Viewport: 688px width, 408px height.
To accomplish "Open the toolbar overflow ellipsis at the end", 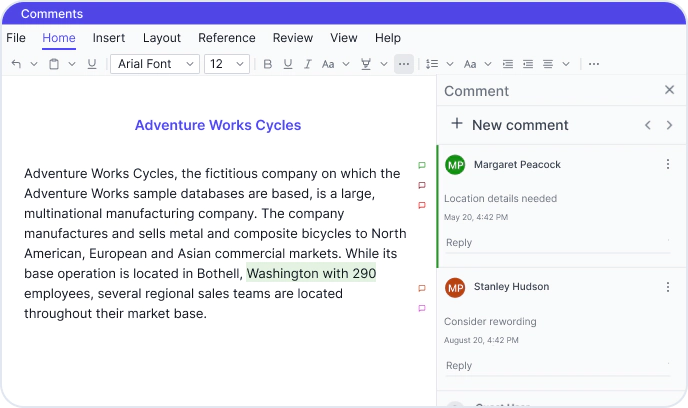I will pos(594,64).
